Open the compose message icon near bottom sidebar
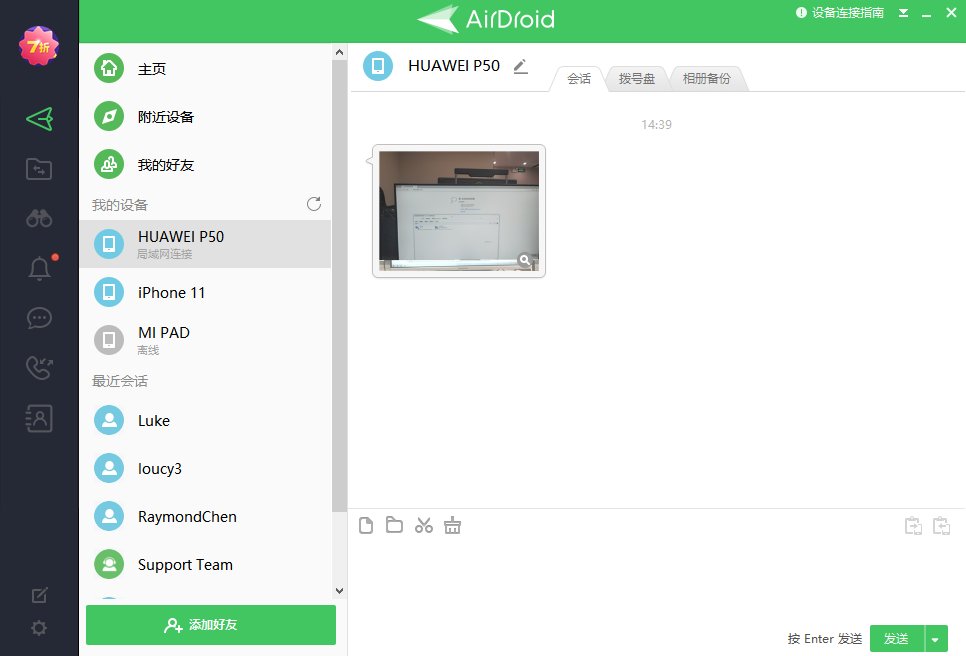966x656 pixels. pos(39,594)
